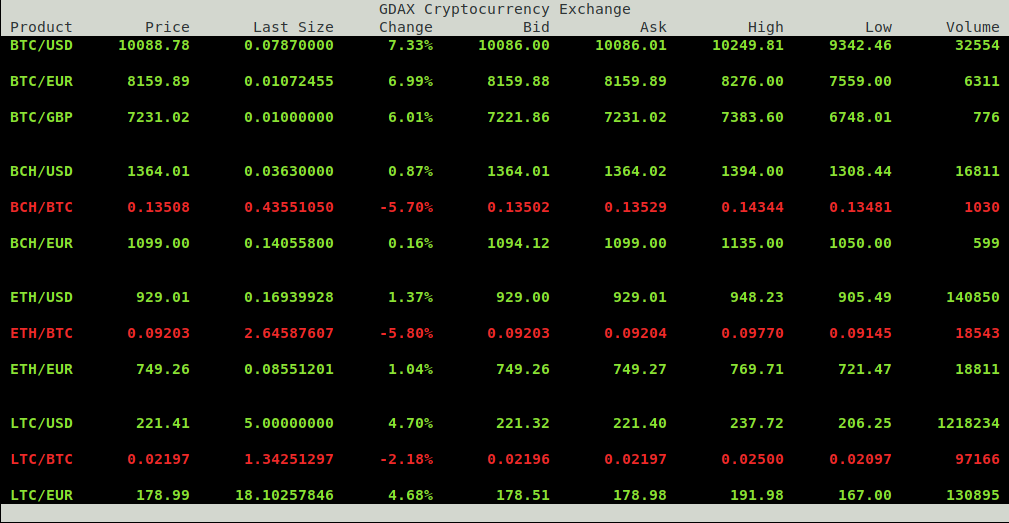
Task: Click BTC/USD ask 10086.01
Action: (x=631, y=45)
